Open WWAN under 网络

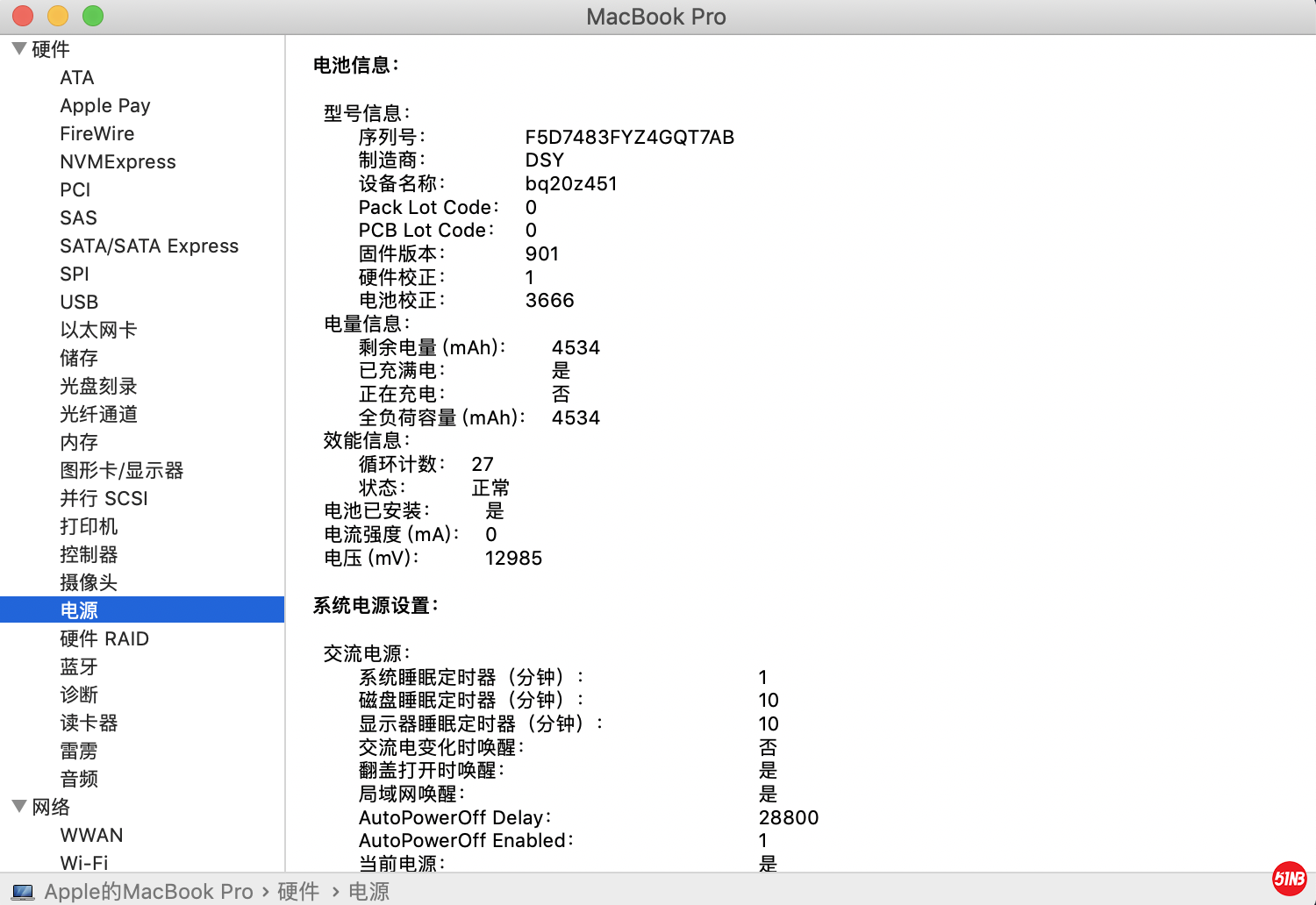pyautogui.click(x=91, y=835)
